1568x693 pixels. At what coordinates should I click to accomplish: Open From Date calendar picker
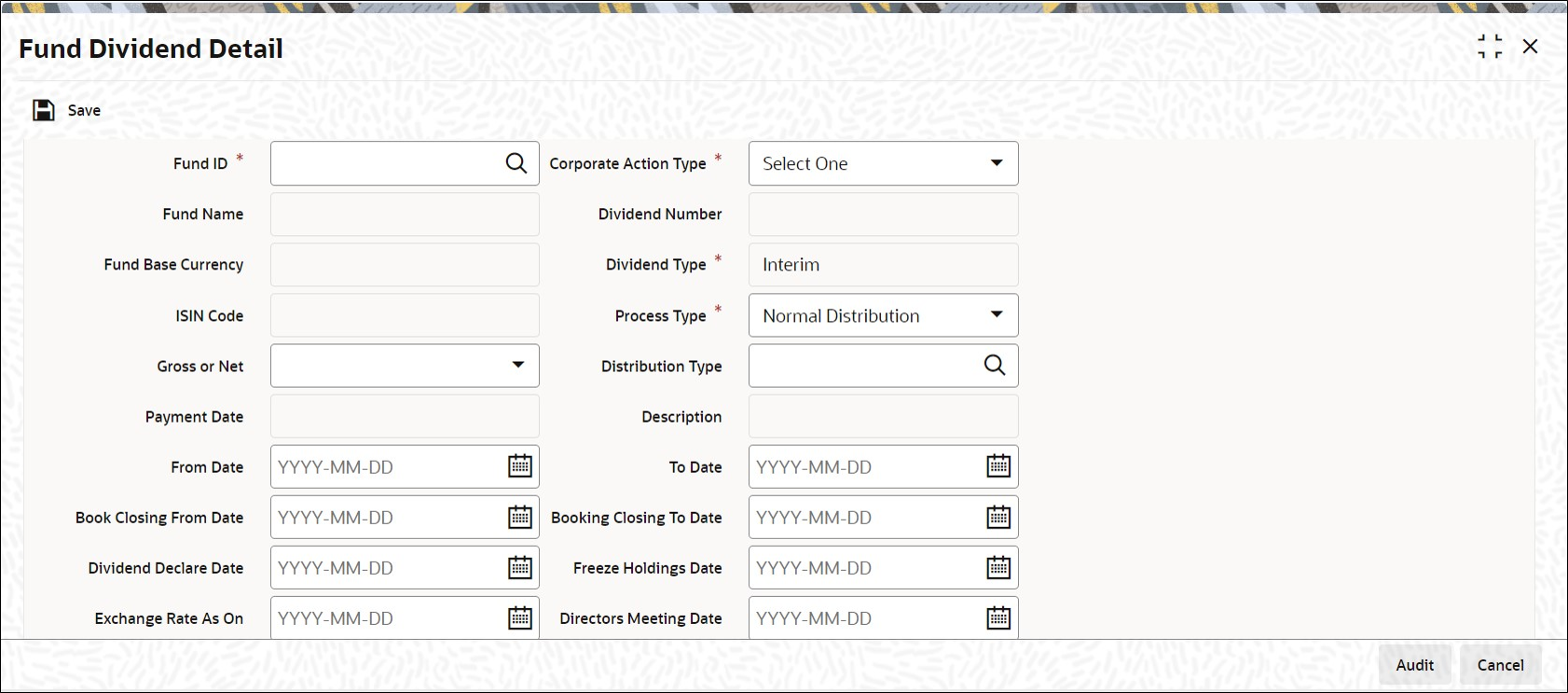[520, 466]
